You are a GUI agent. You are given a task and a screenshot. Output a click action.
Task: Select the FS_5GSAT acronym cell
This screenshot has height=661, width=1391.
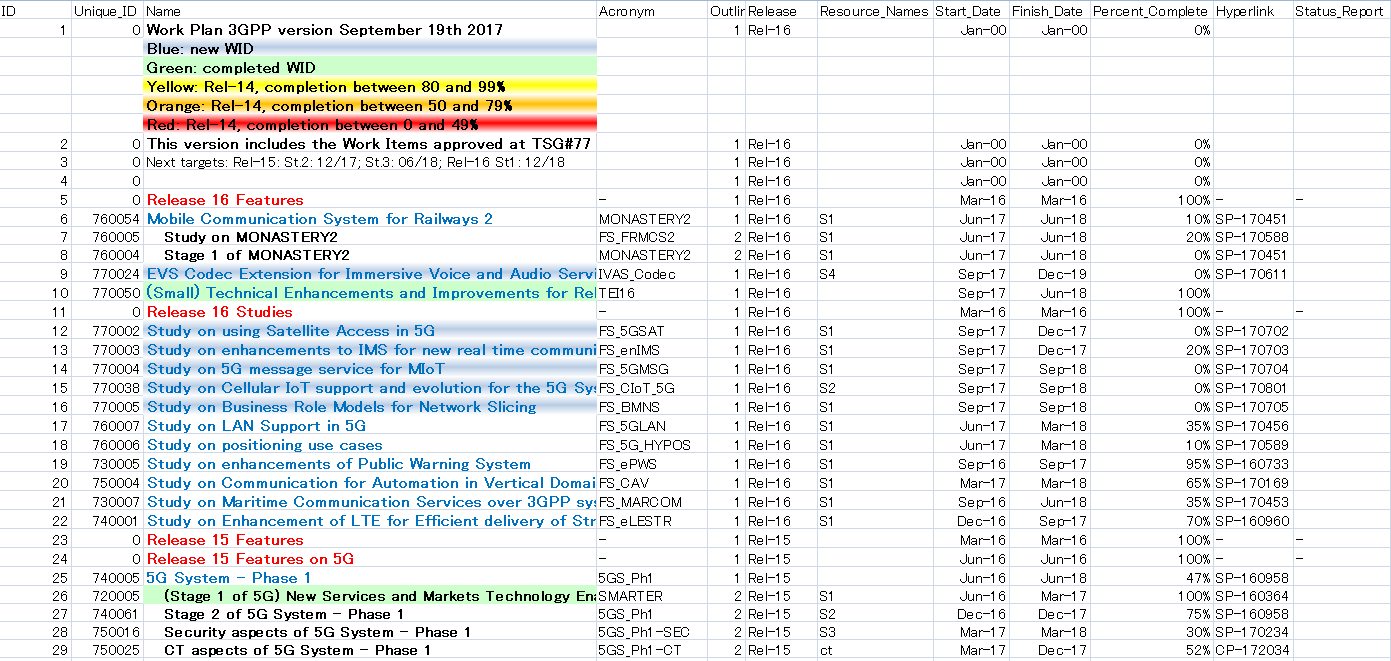coord(652,331)
